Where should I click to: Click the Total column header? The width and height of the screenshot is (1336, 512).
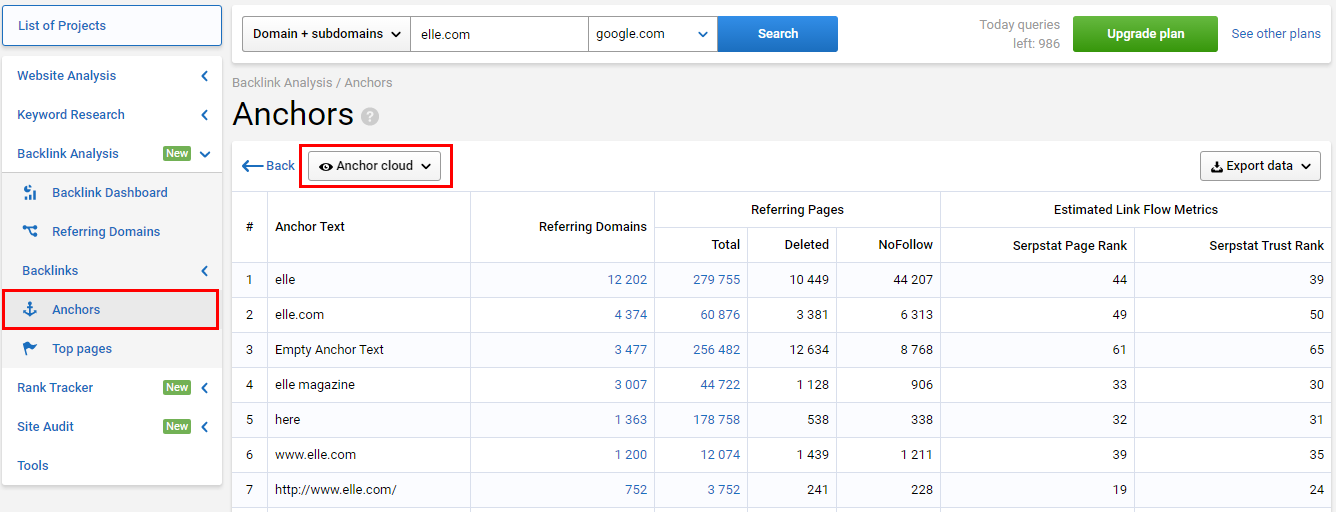click(726, 245)
